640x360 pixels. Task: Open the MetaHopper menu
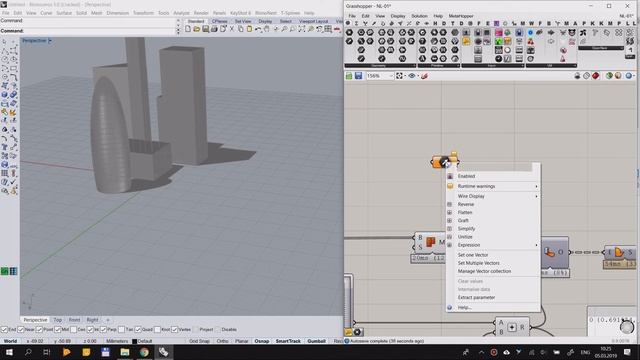[x=461, y=16]
